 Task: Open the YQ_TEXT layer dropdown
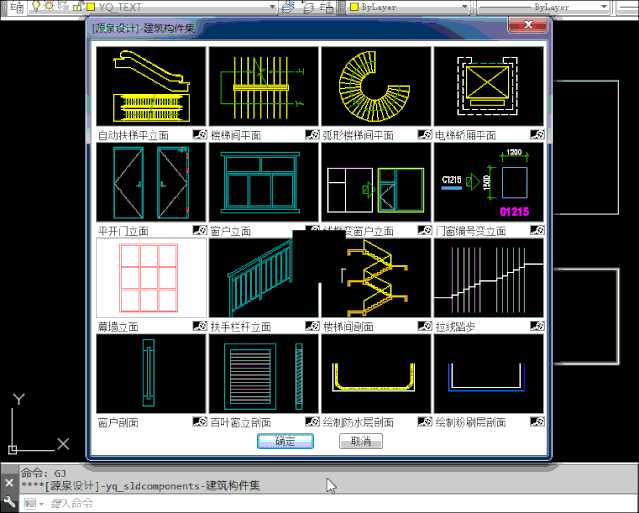(272, 7)
